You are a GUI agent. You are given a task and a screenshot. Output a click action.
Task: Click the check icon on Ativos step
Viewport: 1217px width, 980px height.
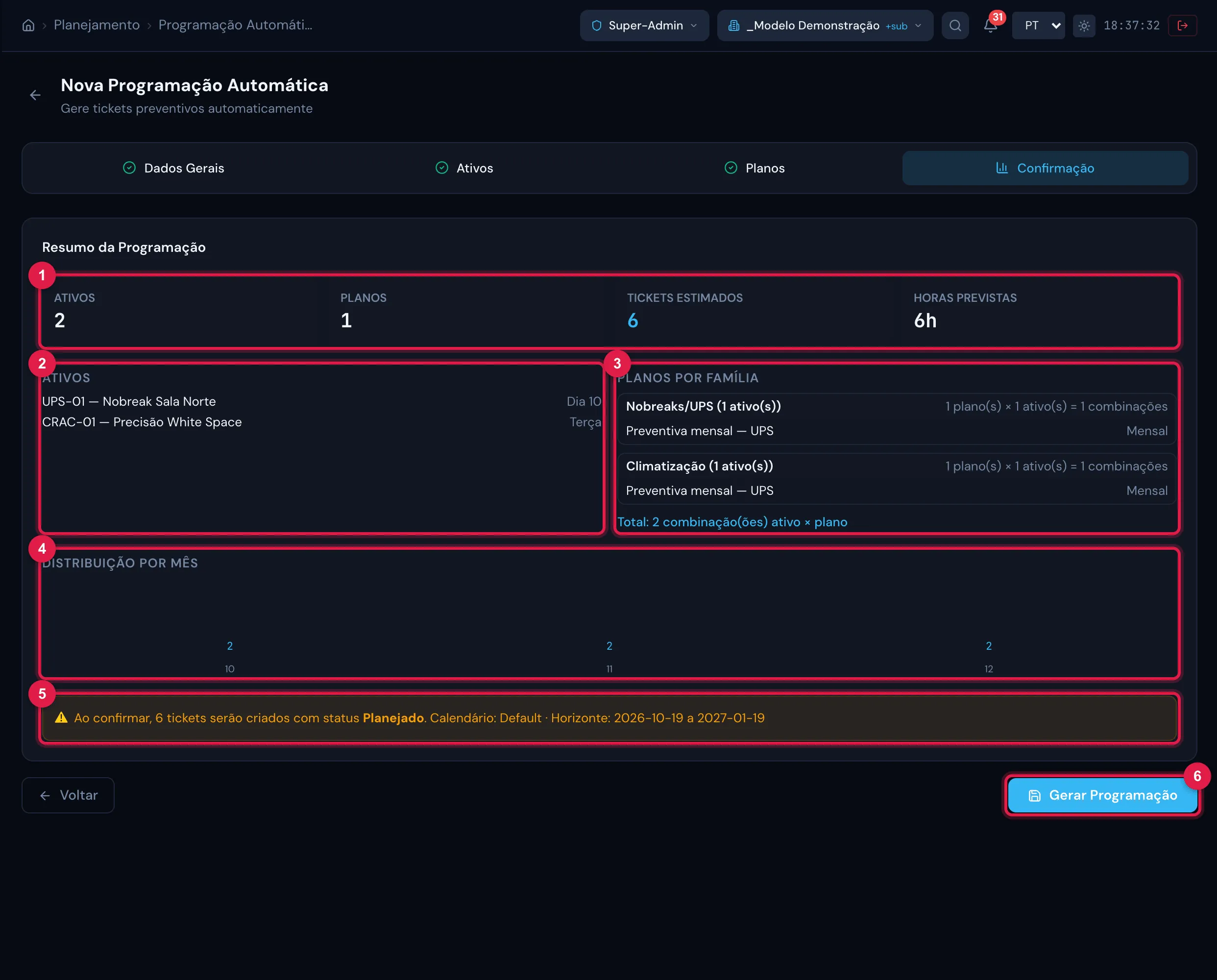[x=441, y=168]
